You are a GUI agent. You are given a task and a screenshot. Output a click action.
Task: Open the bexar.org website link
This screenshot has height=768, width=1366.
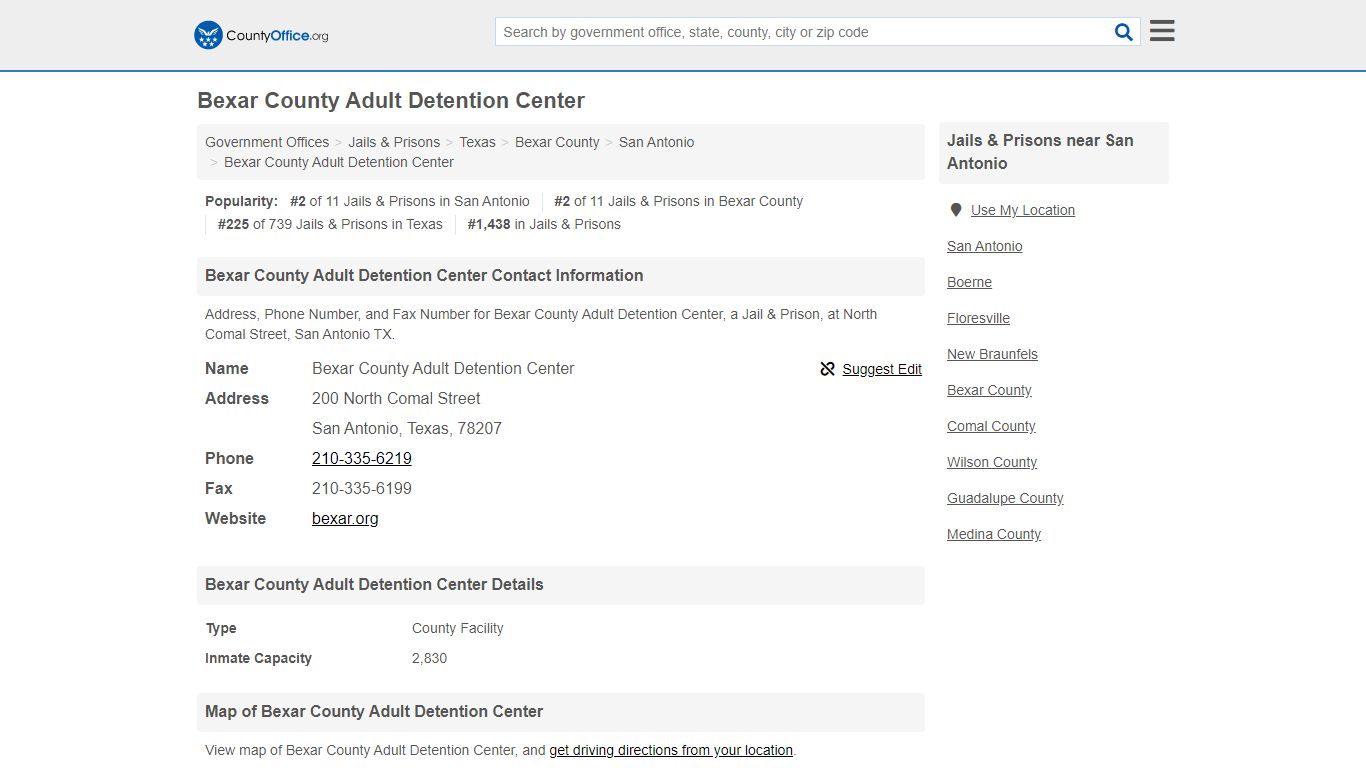[345, 518]
